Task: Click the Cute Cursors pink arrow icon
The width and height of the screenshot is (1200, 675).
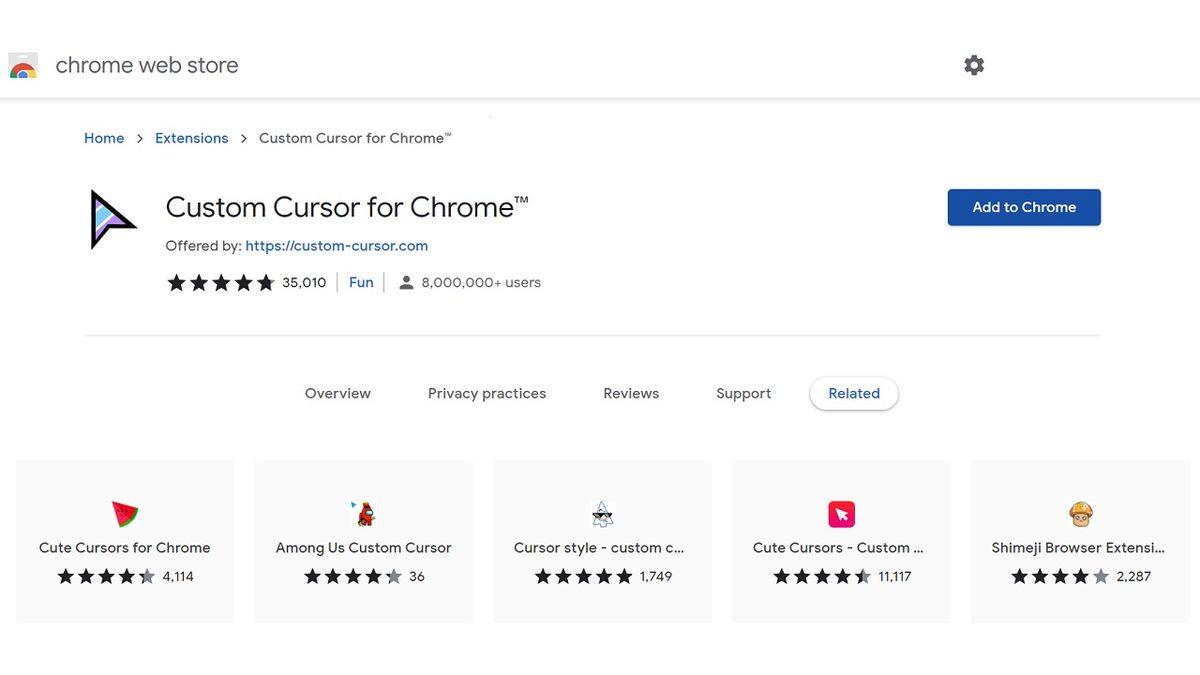Action: pos(841,514)
